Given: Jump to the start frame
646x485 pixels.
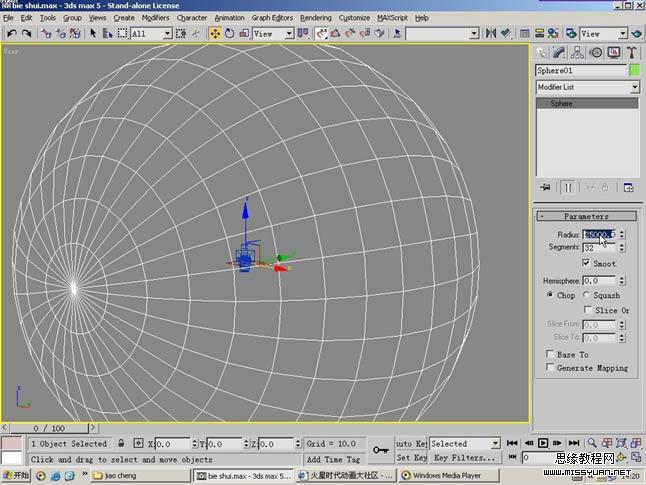Looking at the screenshot, I should [x=512, y=443].
